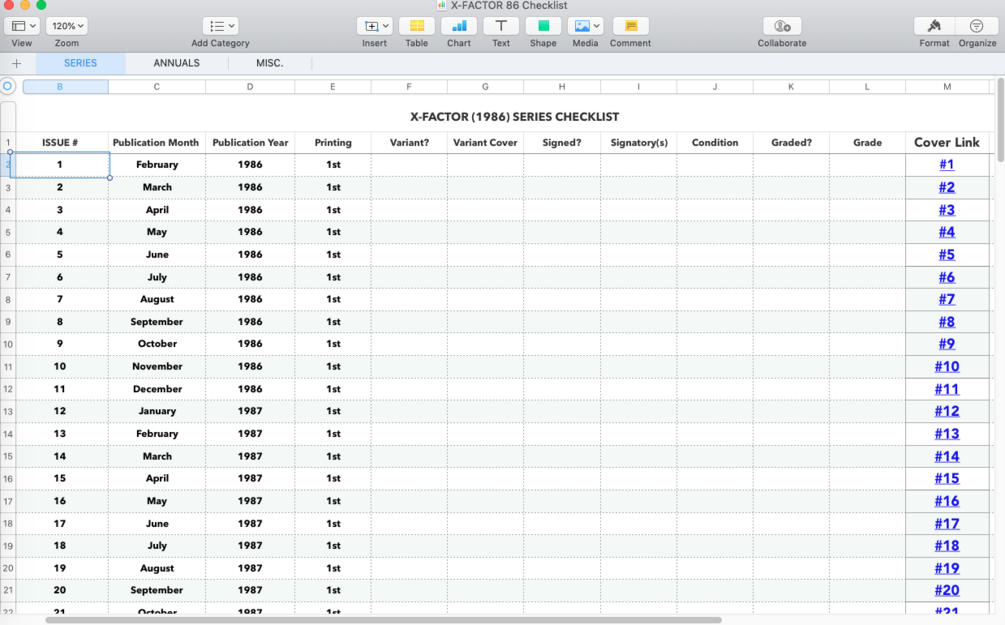Select the 'November' month cell
The width and height of the screenshot is (1005, 625).
click(x=156, y=367)
